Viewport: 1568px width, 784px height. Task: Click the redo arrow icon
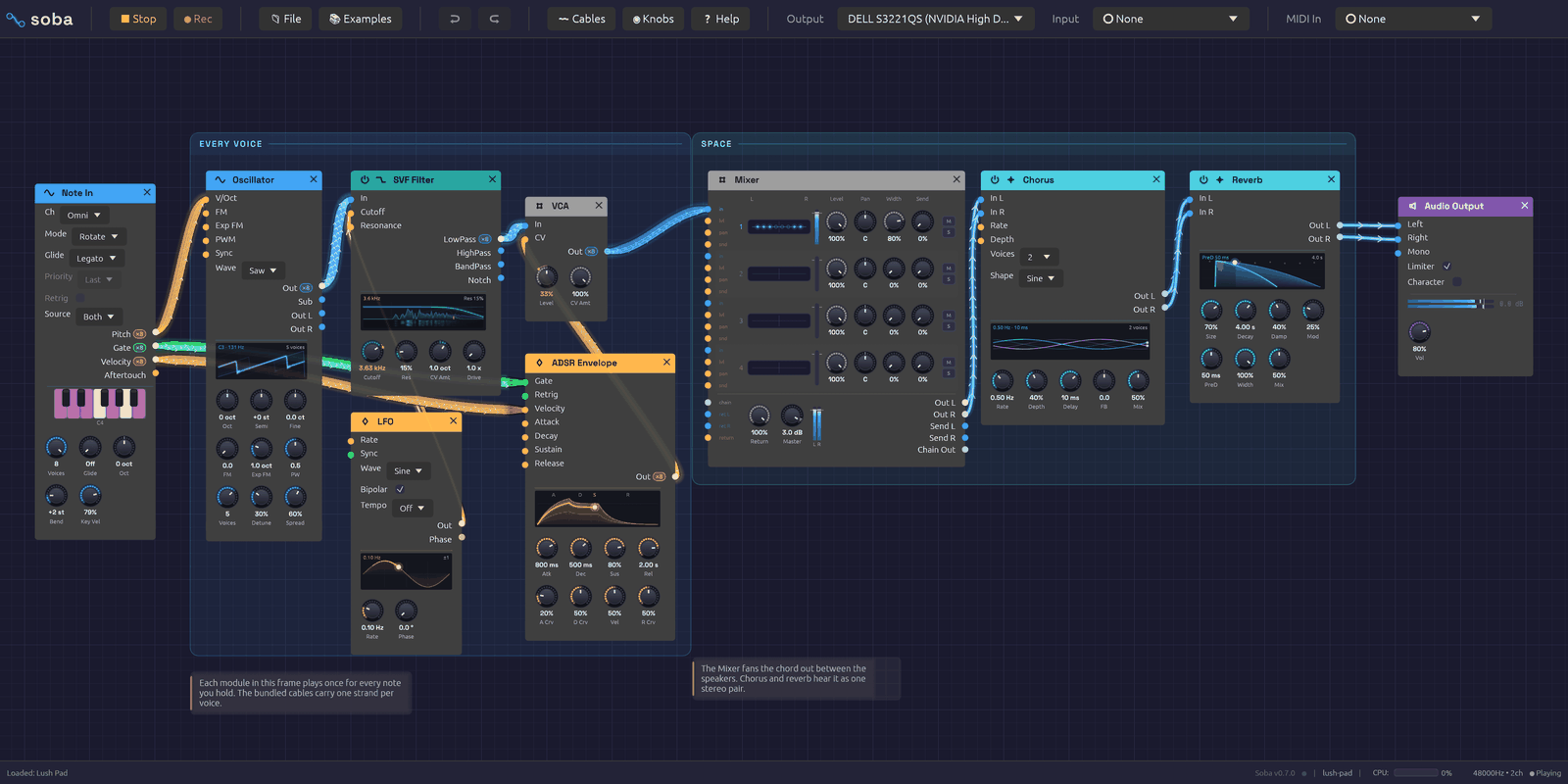[x=494, y=19]
